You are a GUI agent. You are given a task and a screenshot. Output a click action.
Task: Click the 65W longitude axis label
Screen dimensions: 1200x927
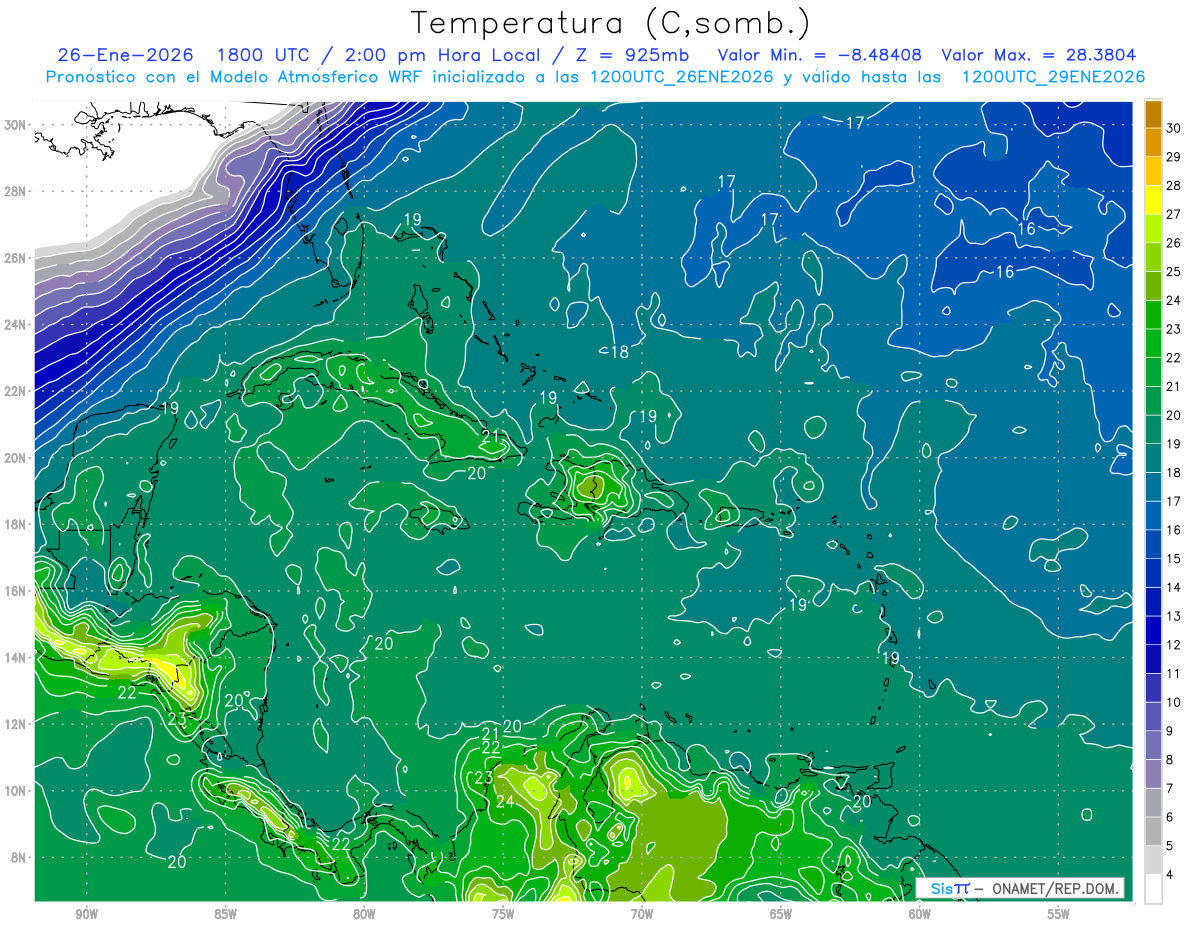pos(781,915)
